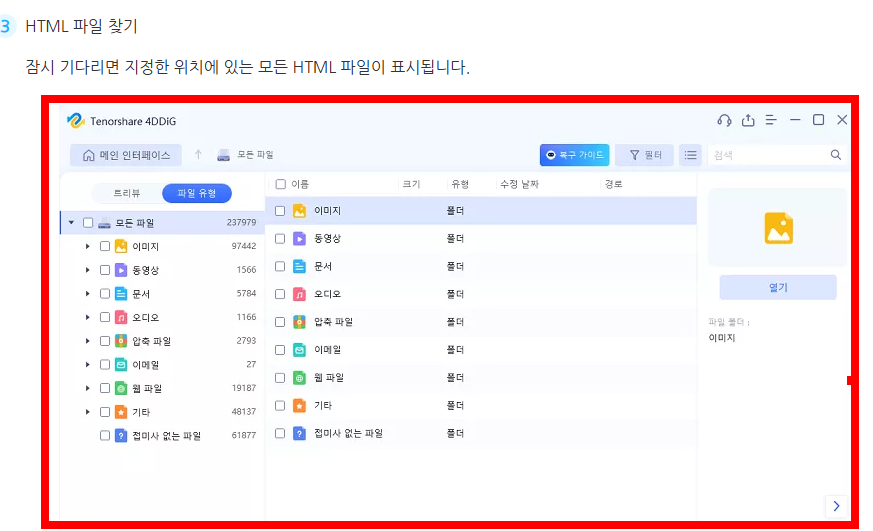Check the 이미지 checkbox in left tree

(x=105, y=246)
